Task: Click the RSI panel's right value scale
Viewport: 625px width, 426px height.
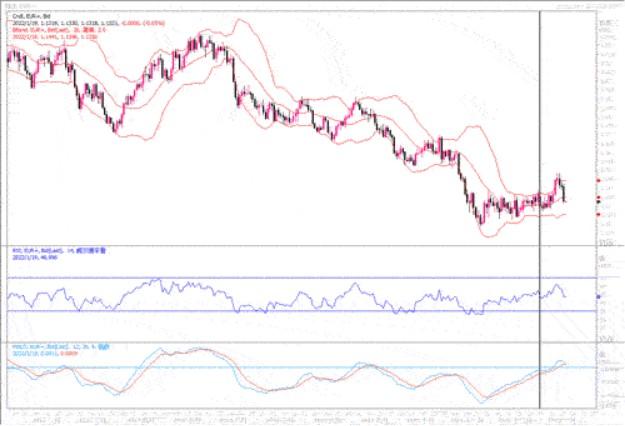Action: (x=606, y=295)
